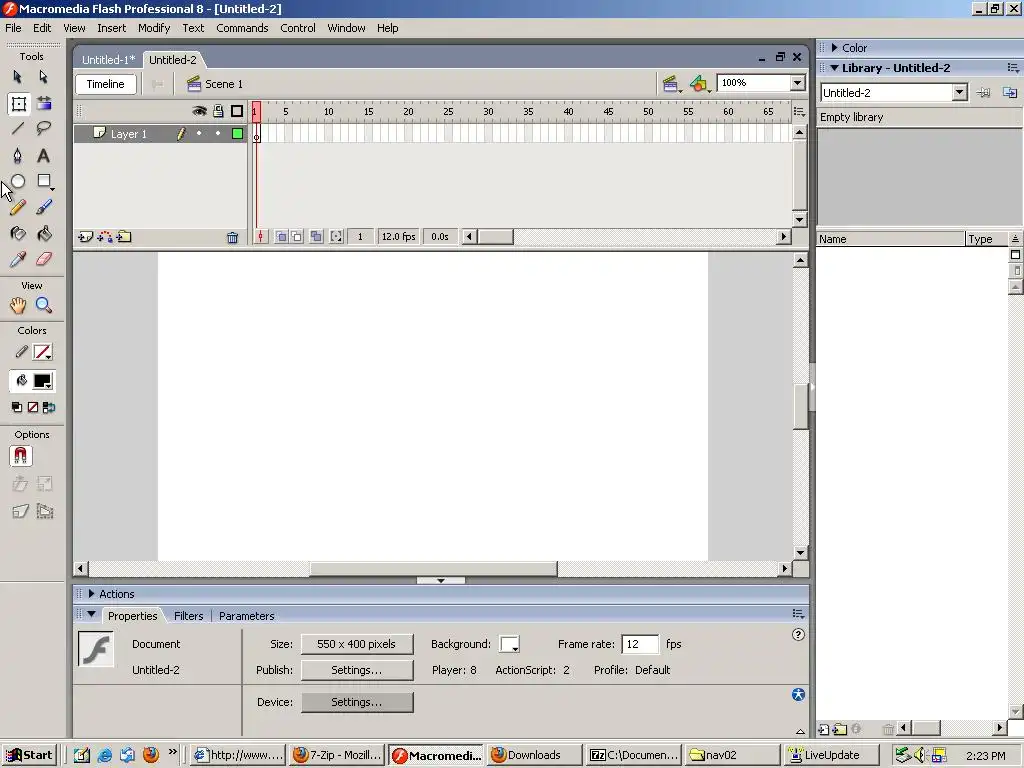Click the Swap Colors icon
This screenshot has height=768, width=1024.
coord(49,408)
